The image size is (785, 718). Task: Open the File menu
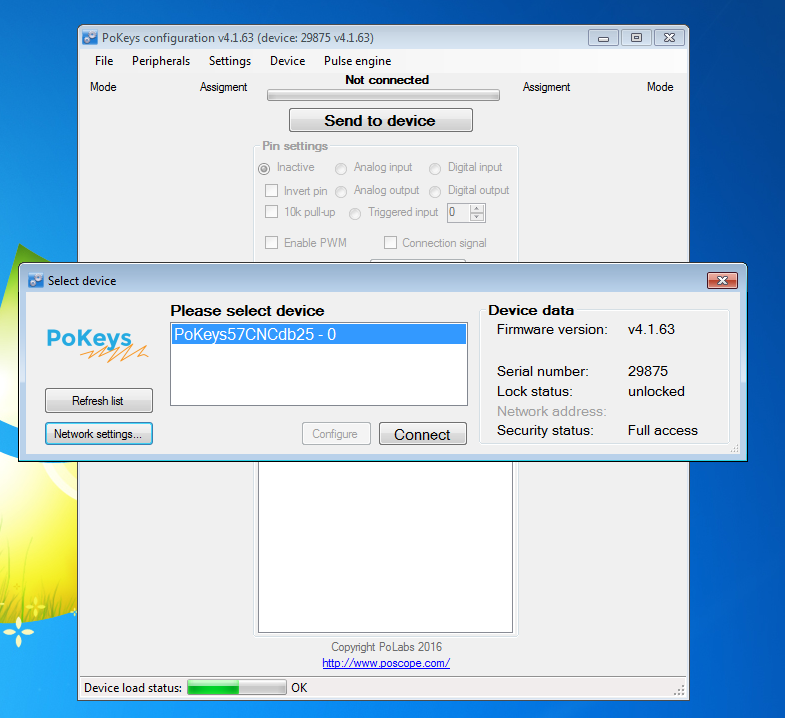[x=104, y=61]
